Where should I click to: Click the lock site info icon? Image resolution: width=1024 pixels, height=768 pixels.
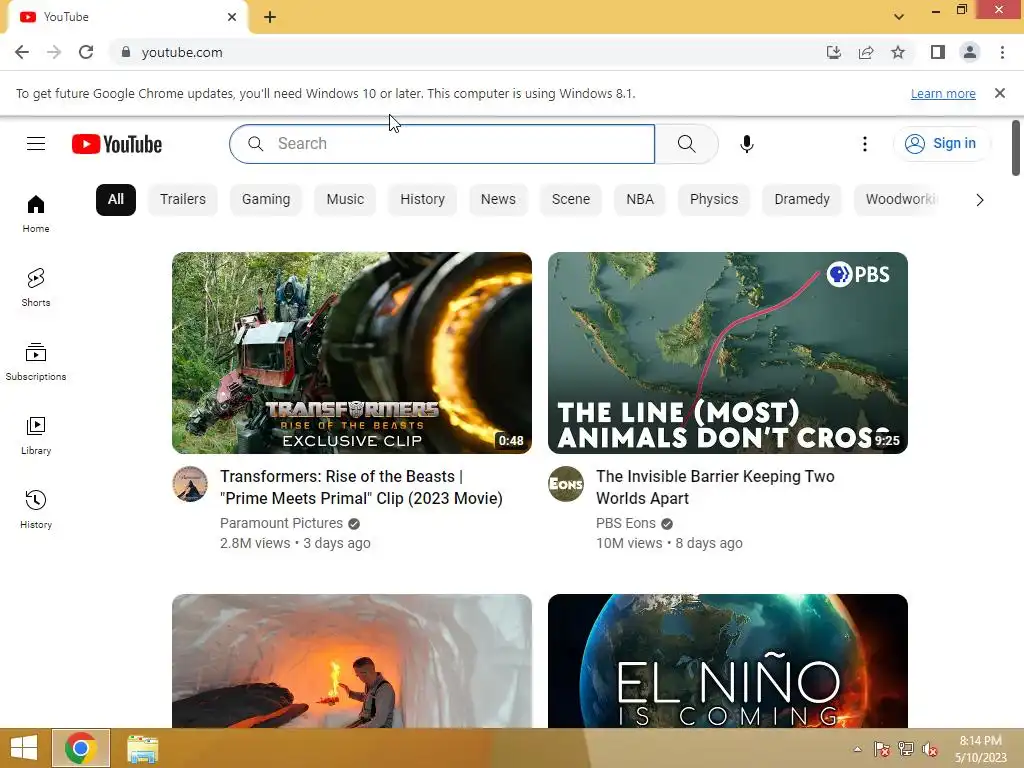pyautogui.click(x=126, y=52)
